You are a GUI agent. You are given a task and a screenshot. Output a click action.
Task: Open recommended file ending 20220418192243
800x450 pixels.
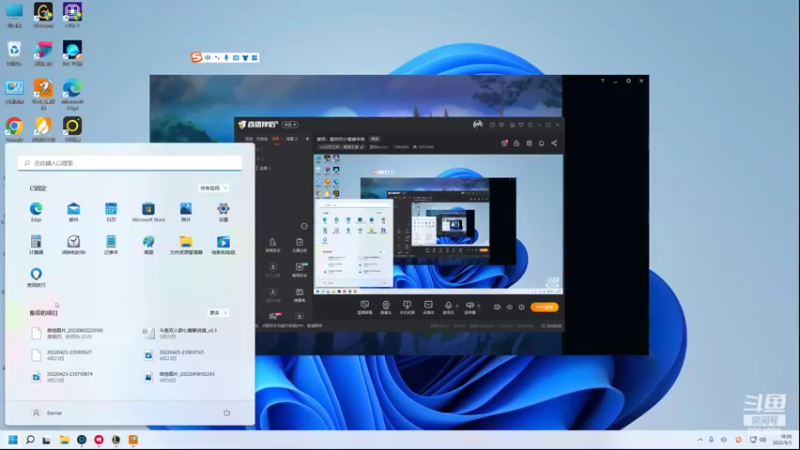coord(180,377)
